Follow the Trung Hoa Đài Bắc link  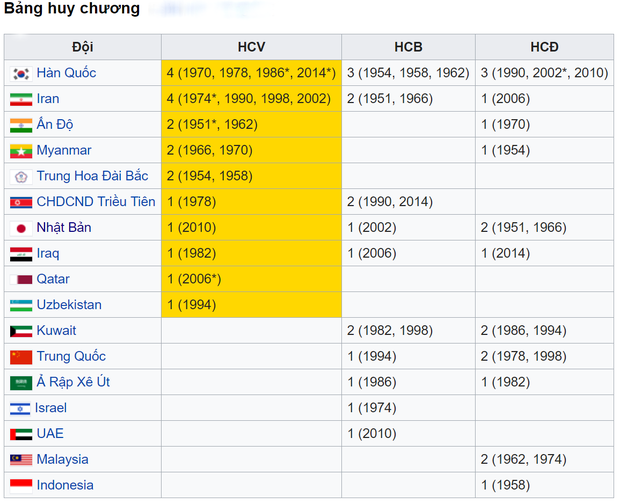click(92, 176)
